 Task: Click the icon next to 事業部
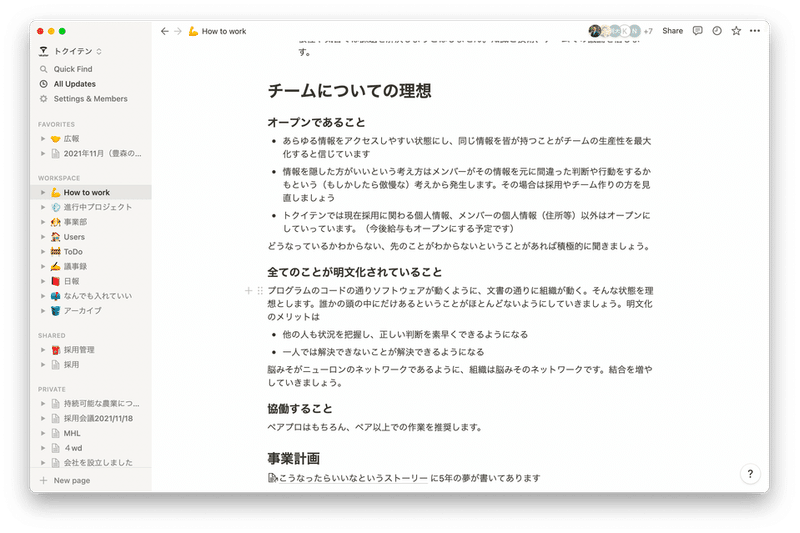point(56,222)
